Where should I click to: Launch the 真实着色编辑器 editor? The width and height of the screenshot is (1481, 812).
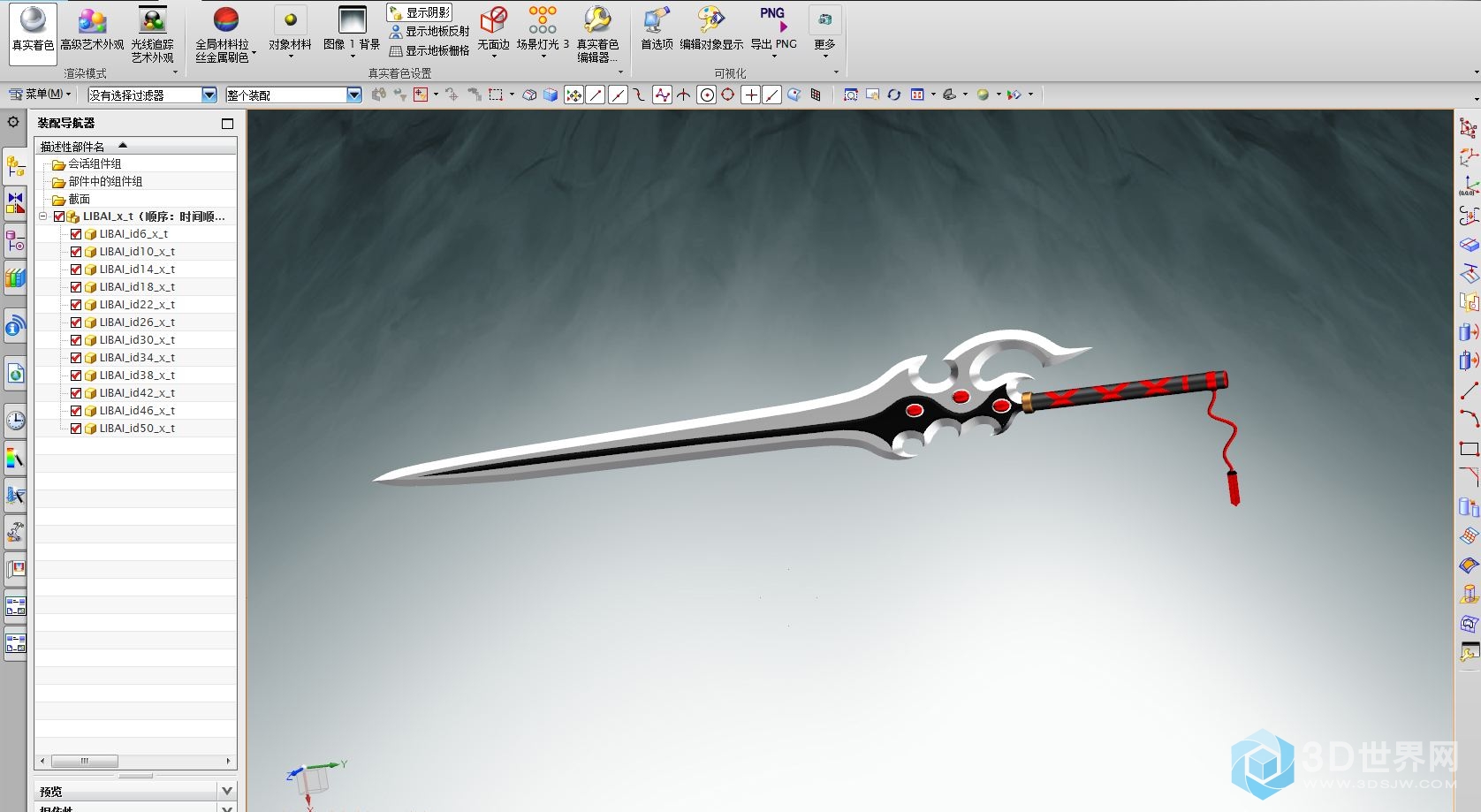point(597,33)
